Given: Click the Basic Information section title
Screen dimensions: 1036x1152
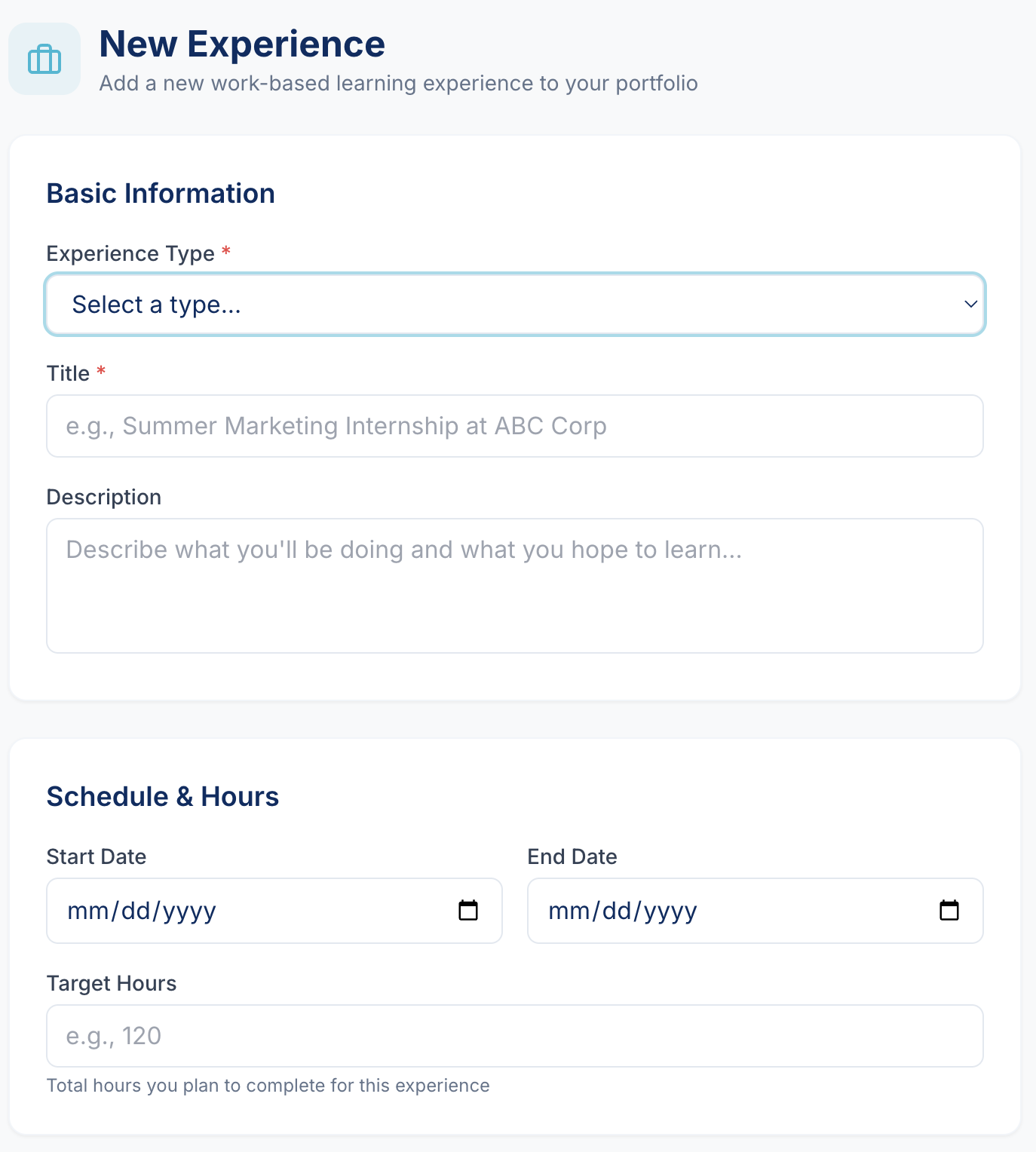Looking at the screenshot, I should coord(161,193).
